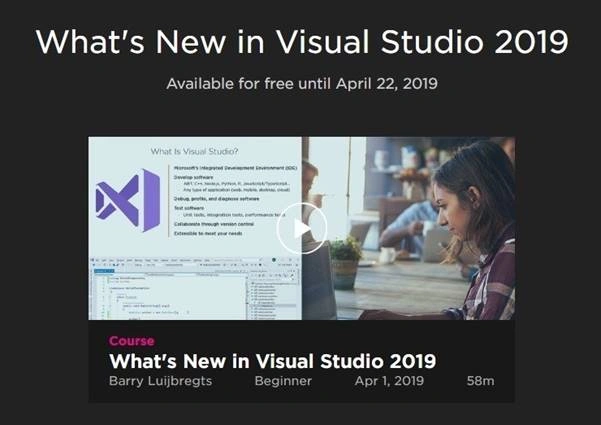Click "Available for free until April 22, 2019"
This screenshot has height=425, width=601.
(x=302, y=84)
